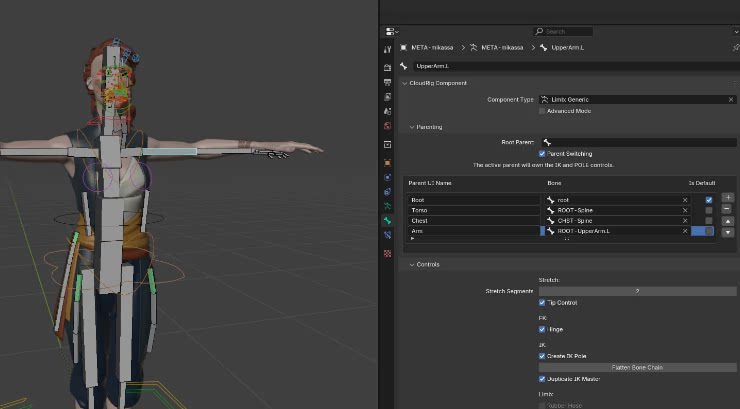The width and height of the screenshot is (740, 409).
Task: Clear the CHST-Spine bone field
Action: click(685, 221)
